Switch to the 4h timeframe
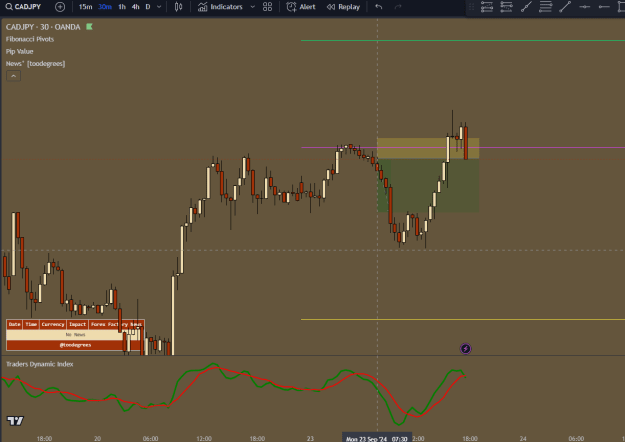Screen dimensions: 625x442 (136, 7)
